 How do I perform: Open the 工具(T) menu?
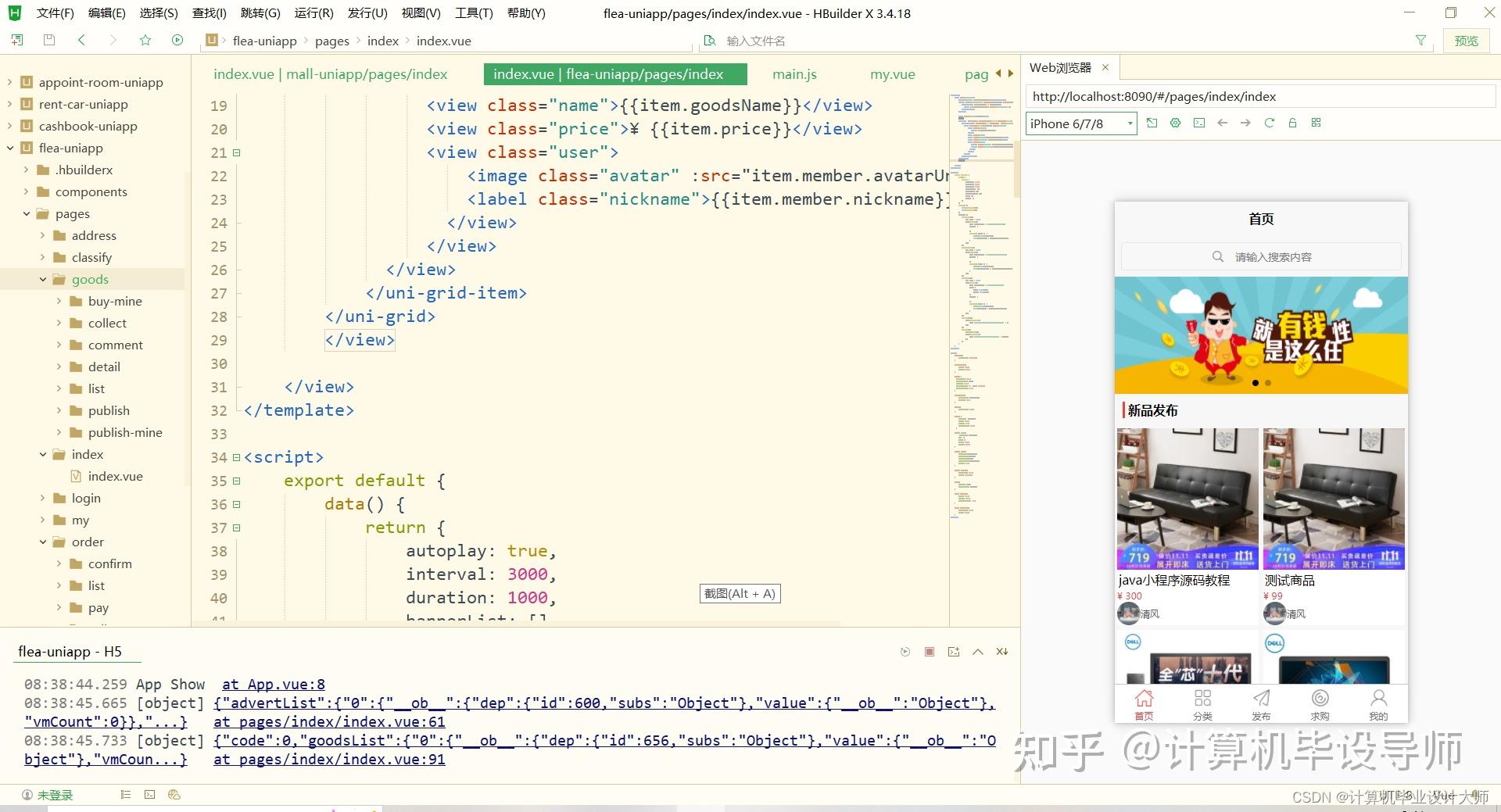(x=473, y=13)
